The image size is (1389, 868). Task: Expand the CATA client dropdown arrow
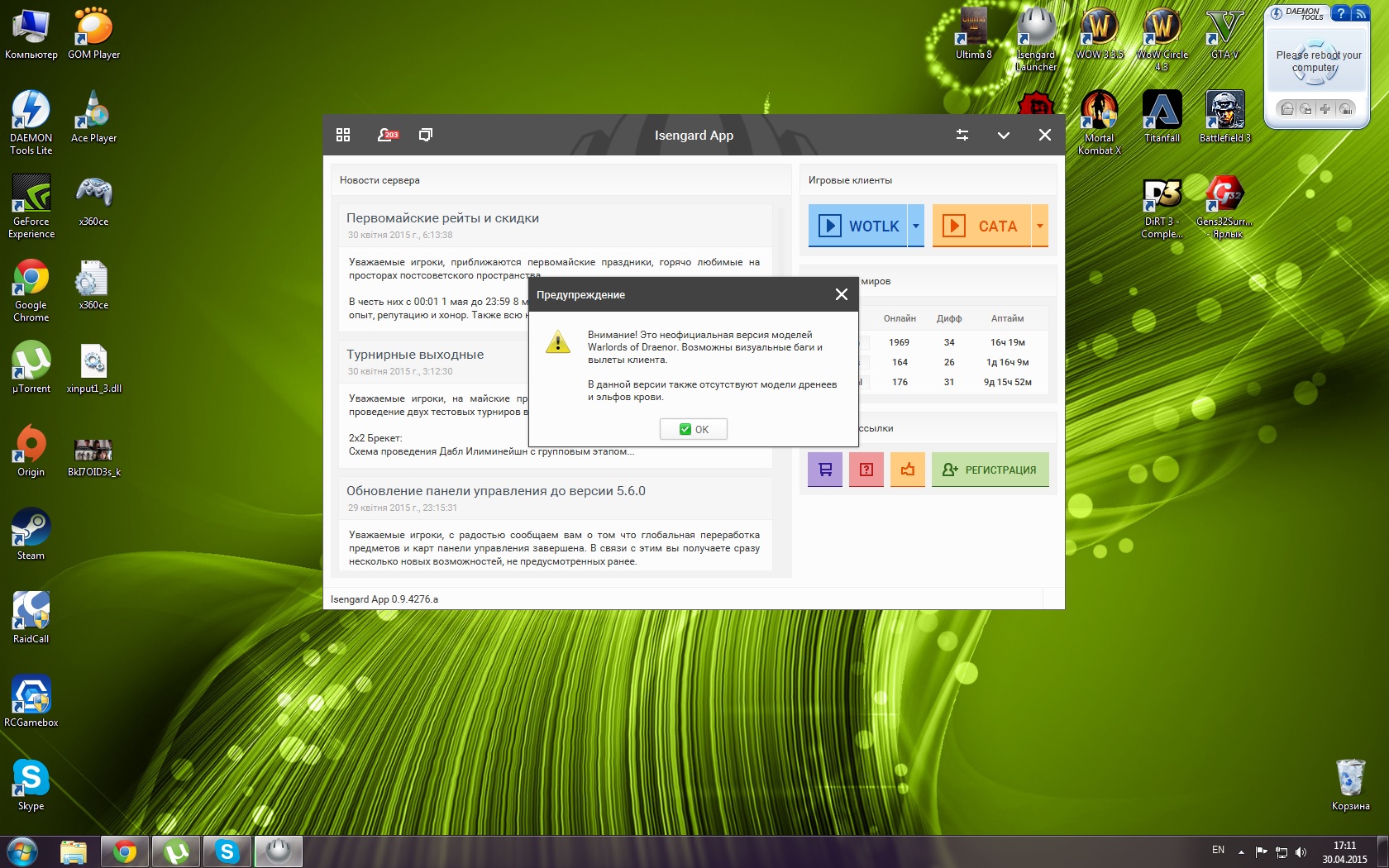pos(1040,226)
